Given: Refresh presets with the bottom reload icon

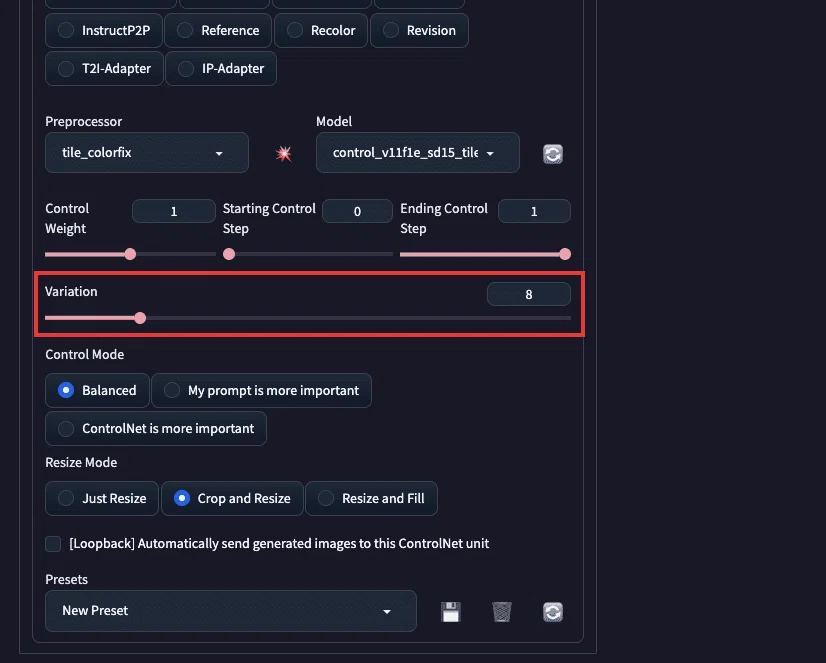Looking at the screenshot, I should [x=553, y=612].
